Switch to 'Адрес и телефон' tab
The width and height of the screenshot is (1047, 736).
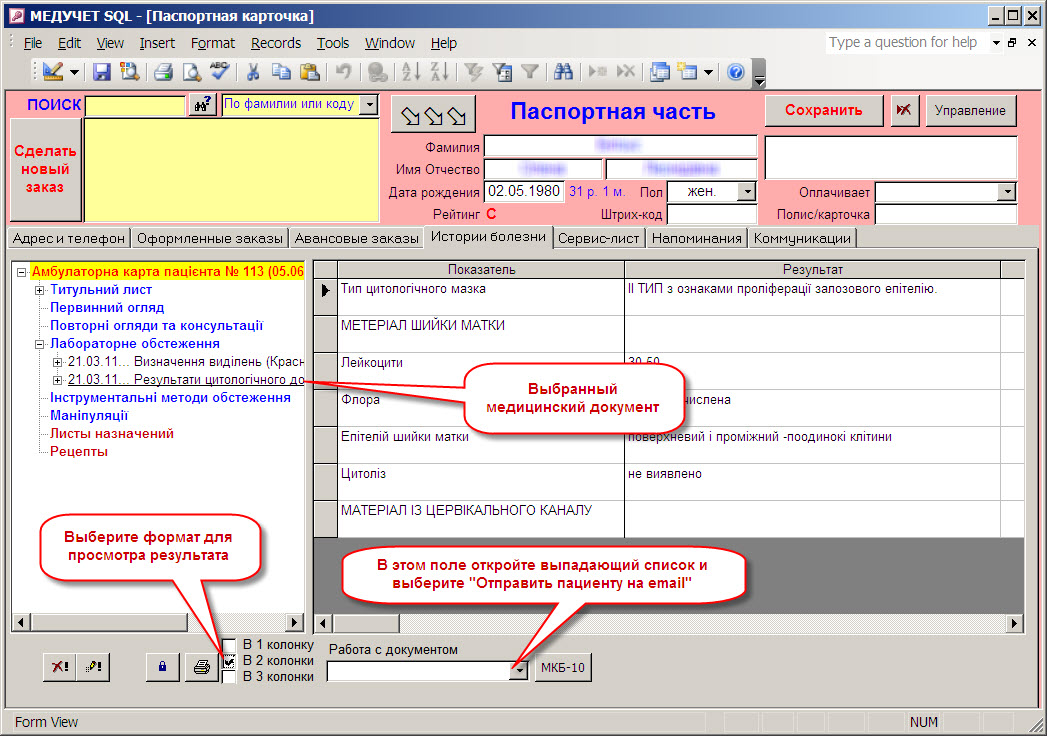(x=69, y=238)
